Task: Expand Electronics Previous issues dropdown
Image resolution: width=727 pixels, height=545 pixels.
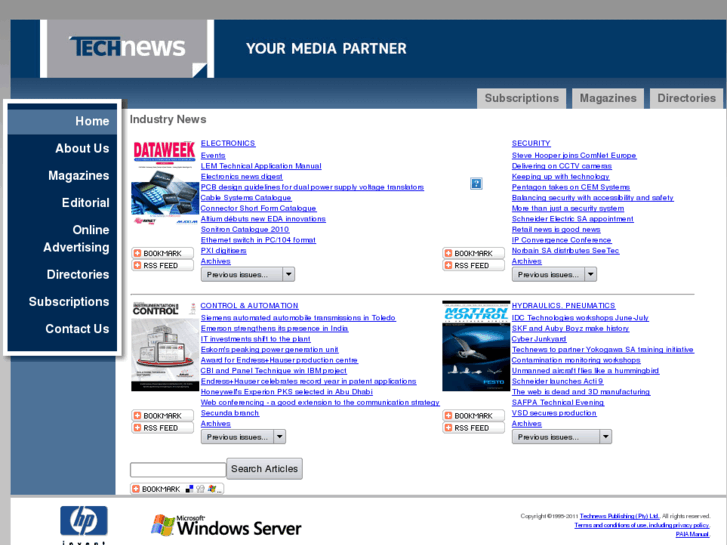Action: pos(248,275)
